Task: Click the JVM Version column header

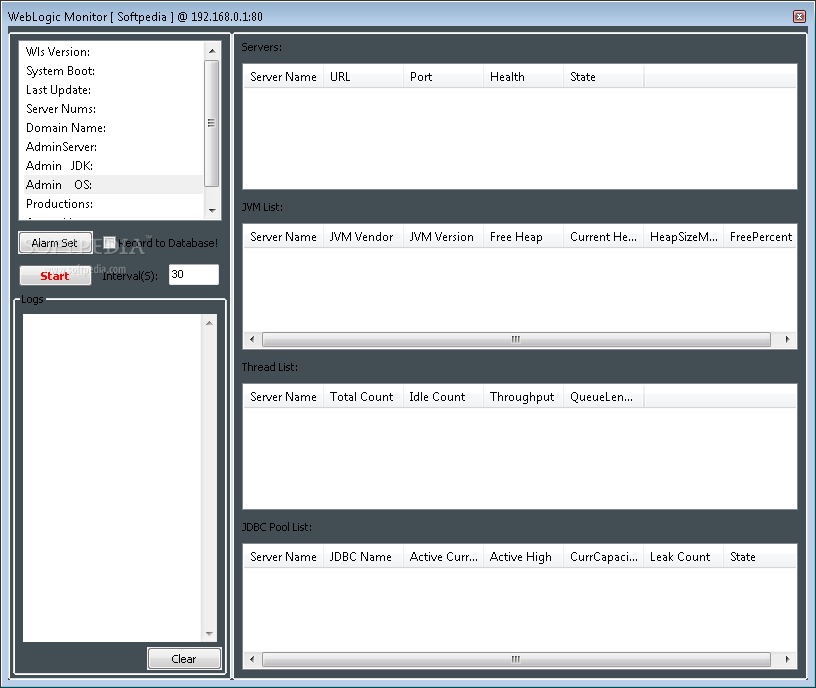Action: [443, 237]
